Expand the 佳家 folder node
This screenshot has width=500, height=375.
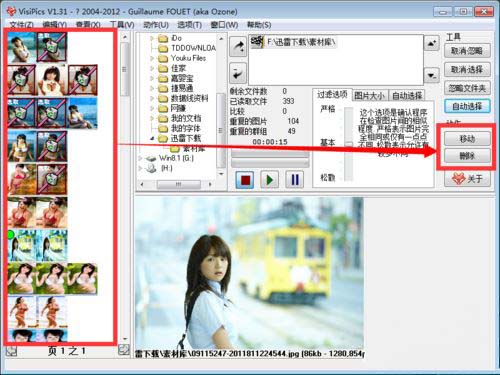[152, 68]
